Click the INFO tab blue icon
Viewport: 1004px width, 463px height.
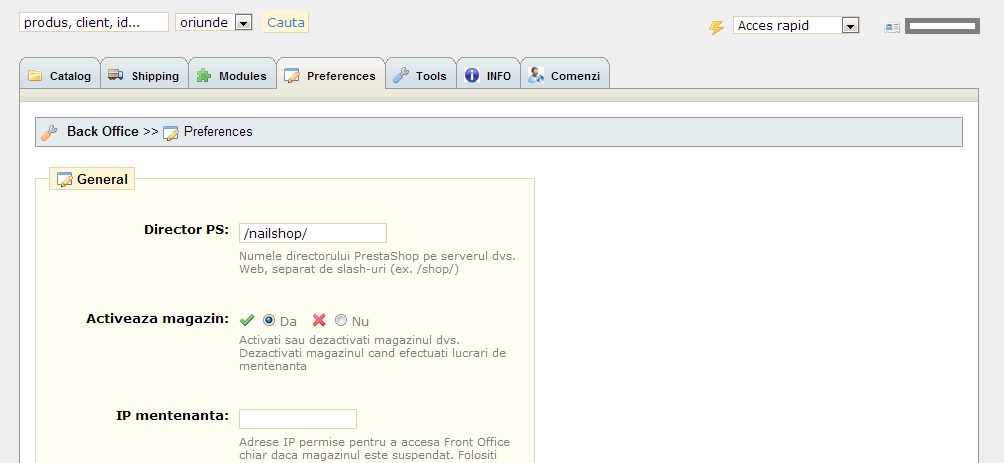point(472,76)
